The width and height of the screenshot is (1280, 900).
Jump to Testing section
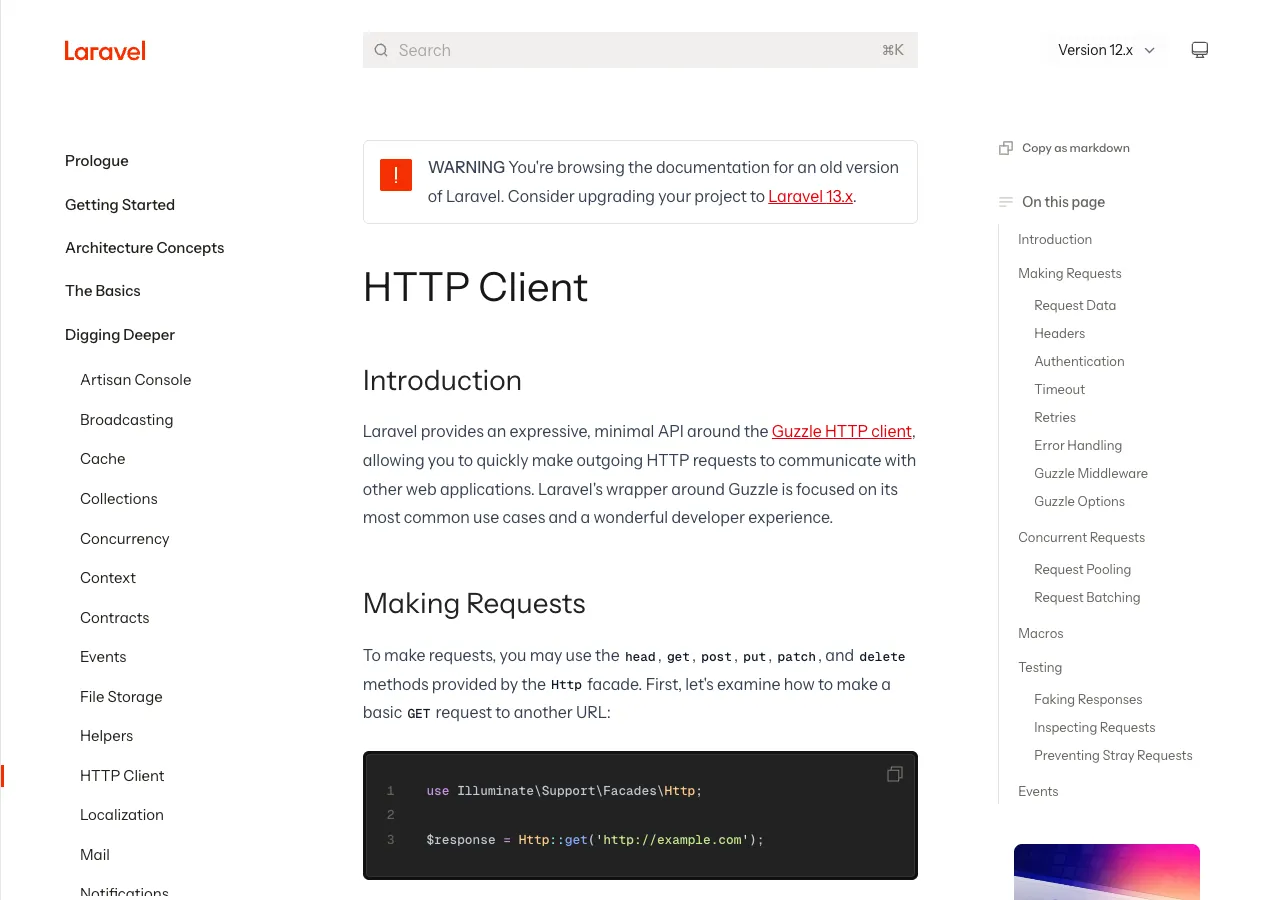click(1040, 667)
